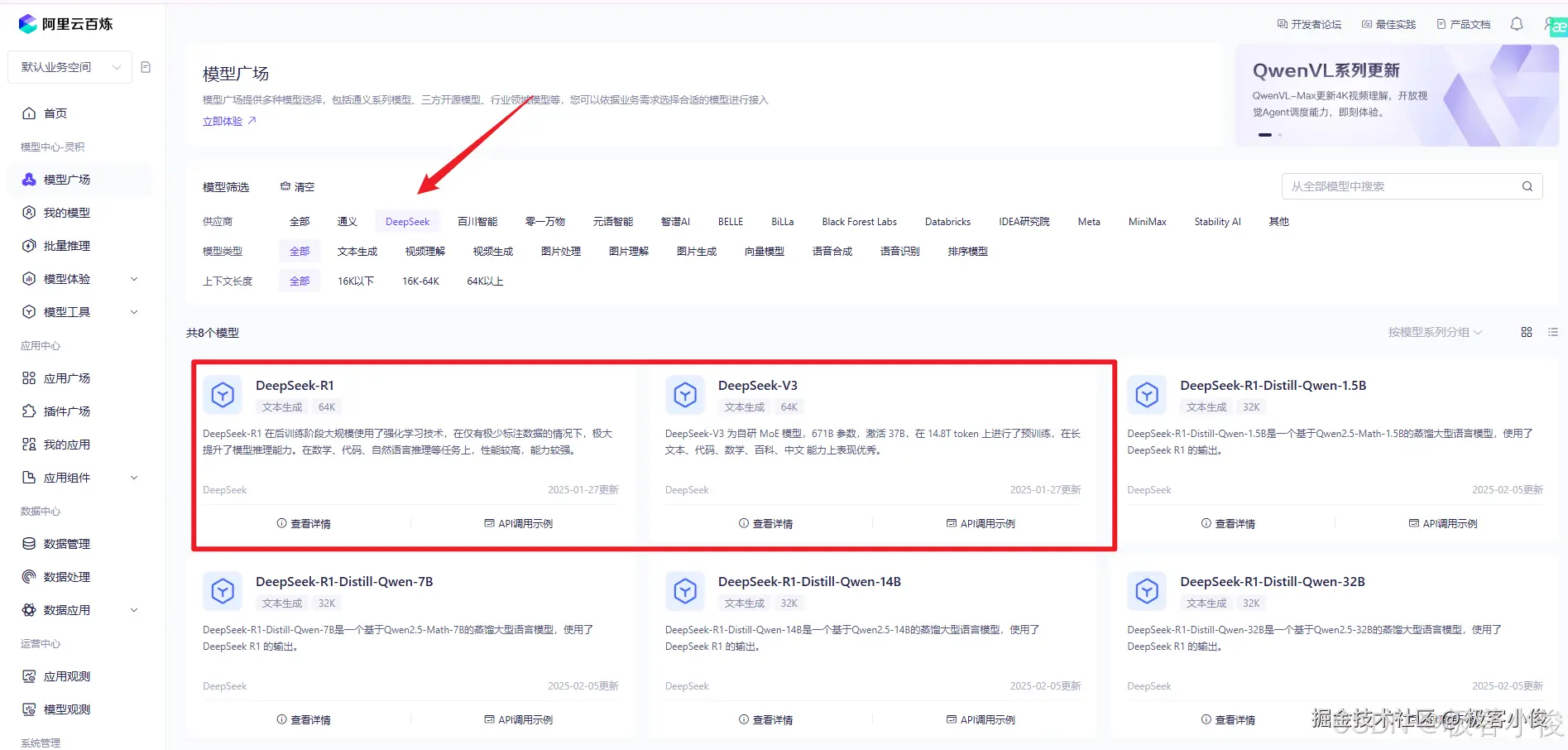
Task: Select the 百川智能 provider filter
Action: [477, 222]
